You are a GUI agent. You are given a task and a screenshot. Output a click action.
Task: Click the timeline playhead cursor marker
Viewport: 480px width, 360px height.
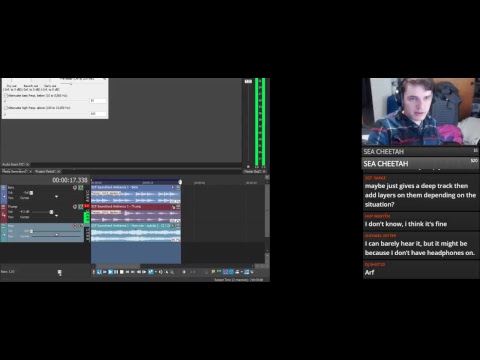pos(180,182)
